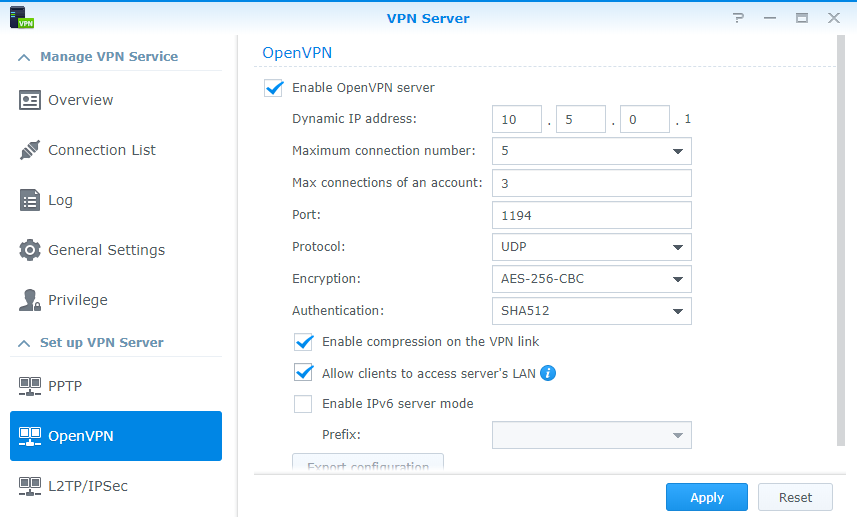
Task: Click the vertical scrollbar of settings panel
Action: click(841, 240)
